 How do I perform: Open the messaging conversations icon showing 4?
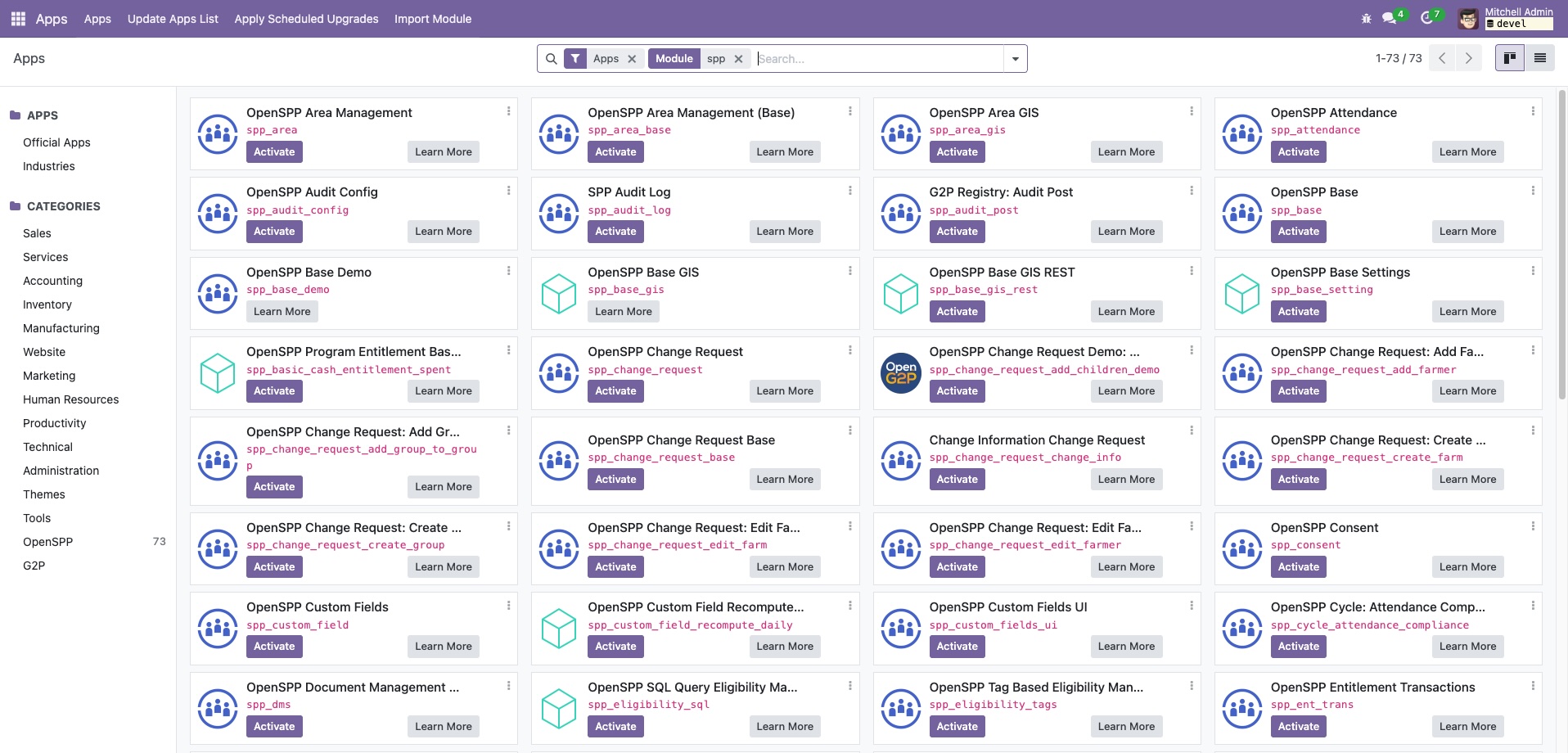pyautogui.click(x=1389, y=17)
